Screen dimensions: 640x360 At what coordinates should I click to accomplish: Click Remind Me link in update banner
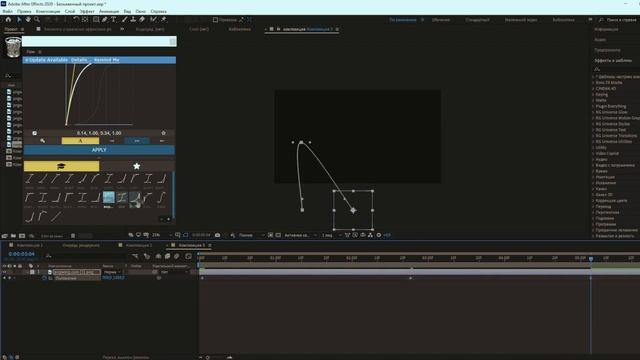pyautogui.click(x=107, y=60)
